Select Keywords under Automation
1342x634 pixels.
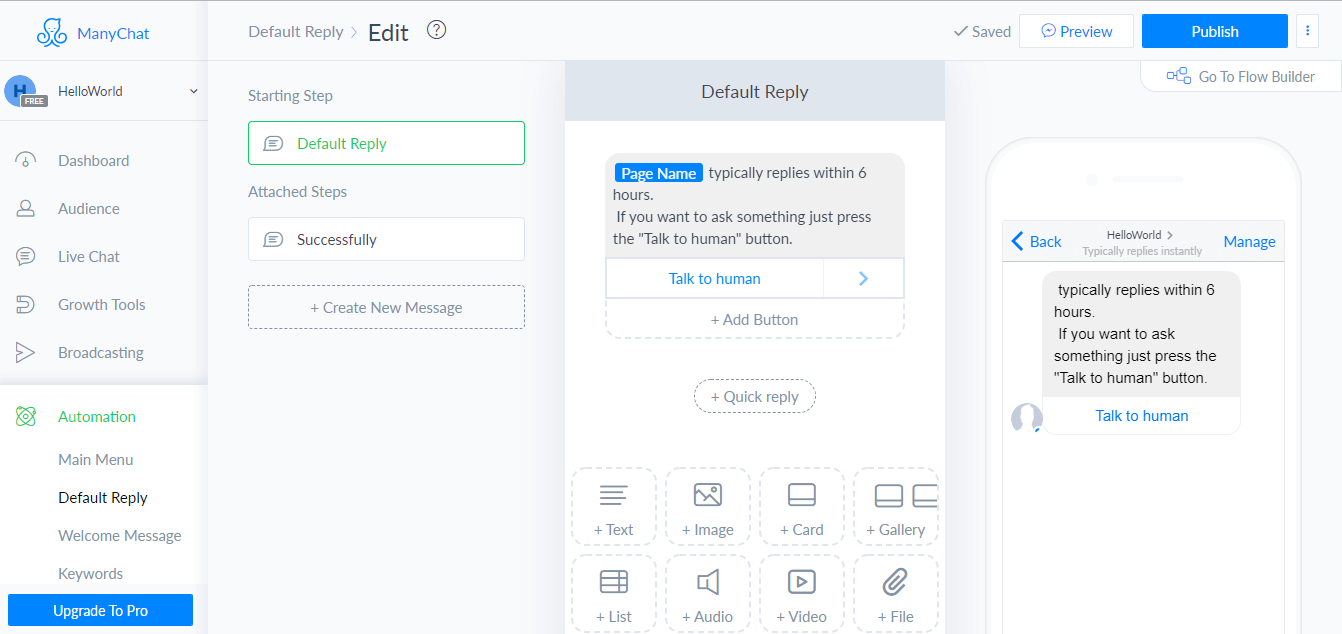90,574
